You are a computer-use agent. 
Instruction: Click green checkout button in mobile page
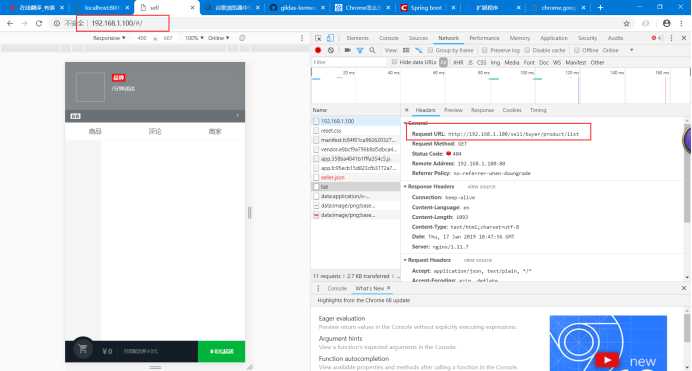click(222, 351)
